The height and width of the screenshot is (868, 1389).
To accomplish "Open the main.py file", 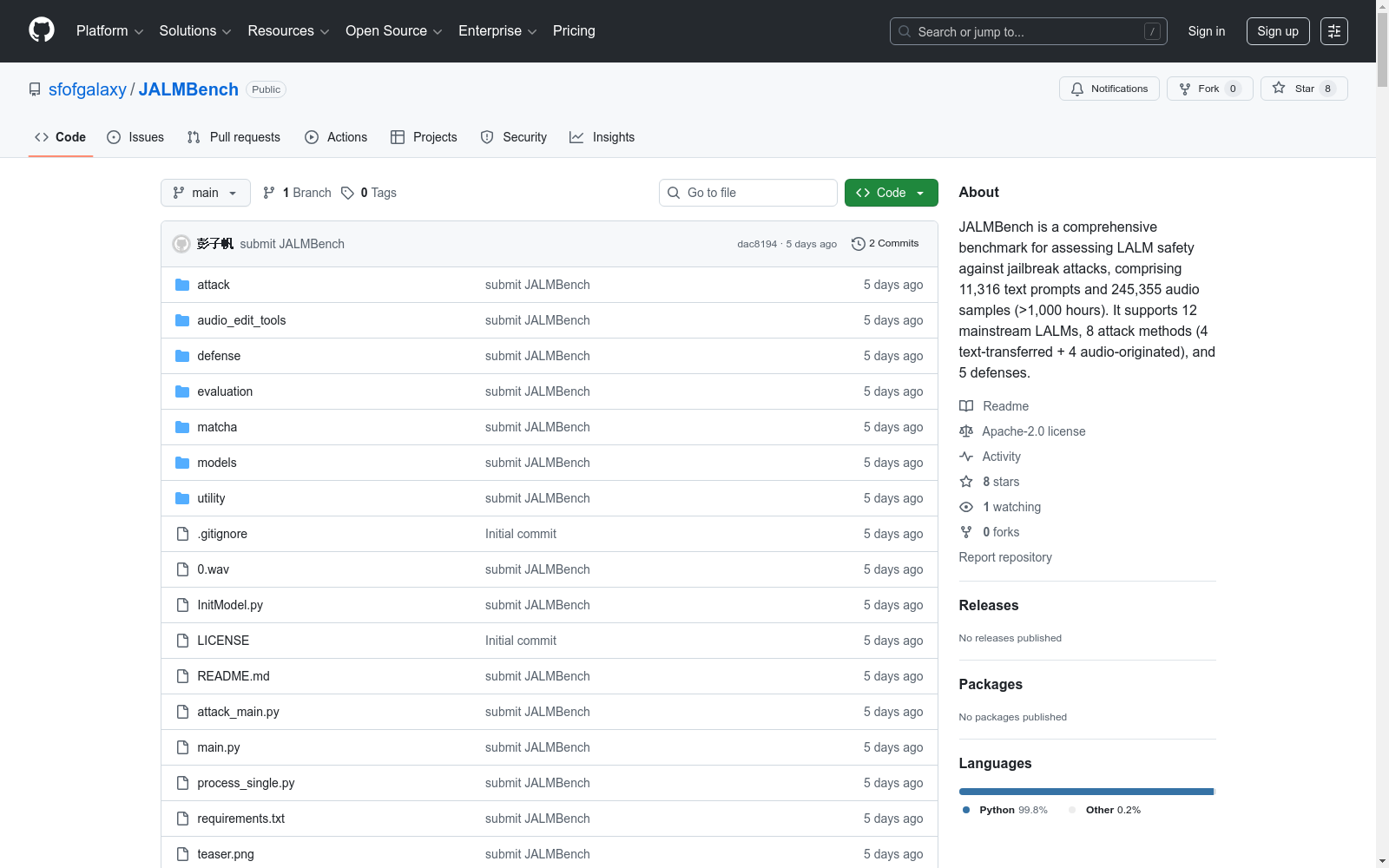I will coord(219,747).
